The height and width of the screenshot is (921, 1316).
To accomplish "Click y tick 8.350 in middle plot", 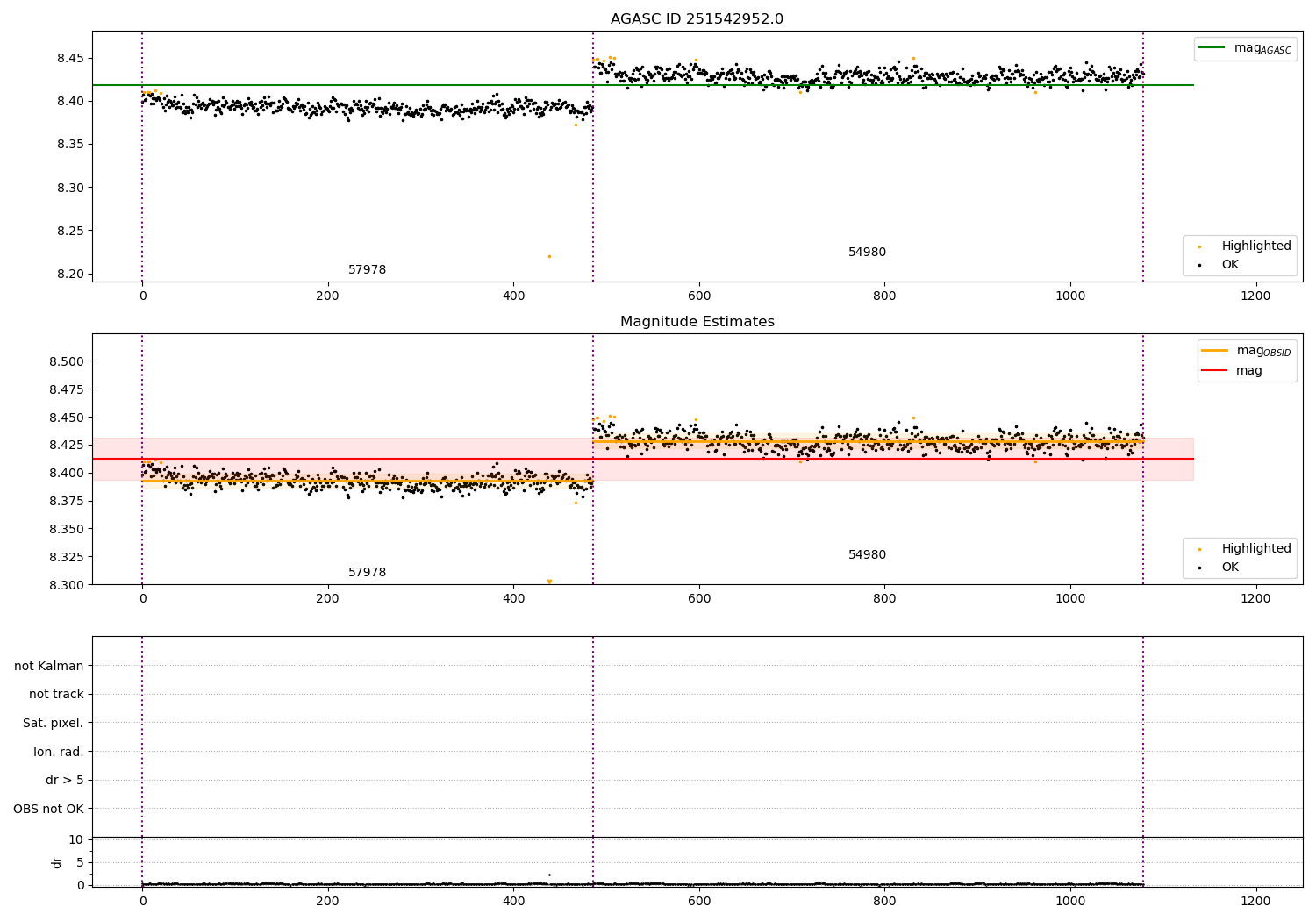I will click(66, 530).
